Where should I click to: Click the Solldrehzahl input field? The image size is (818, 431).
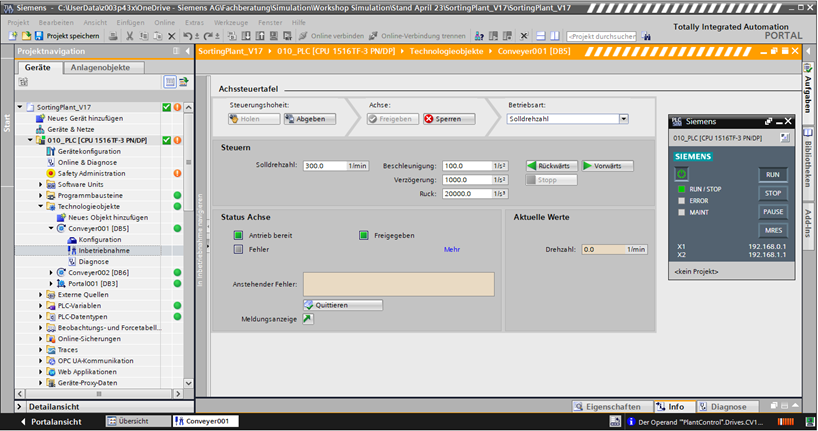(x=324, y=165)
